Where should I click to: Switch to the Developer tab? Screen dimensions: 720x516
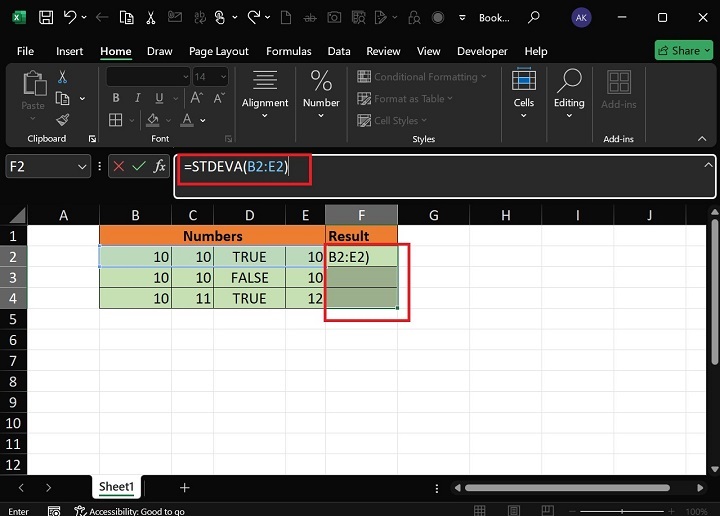click(x=482, y=51)
